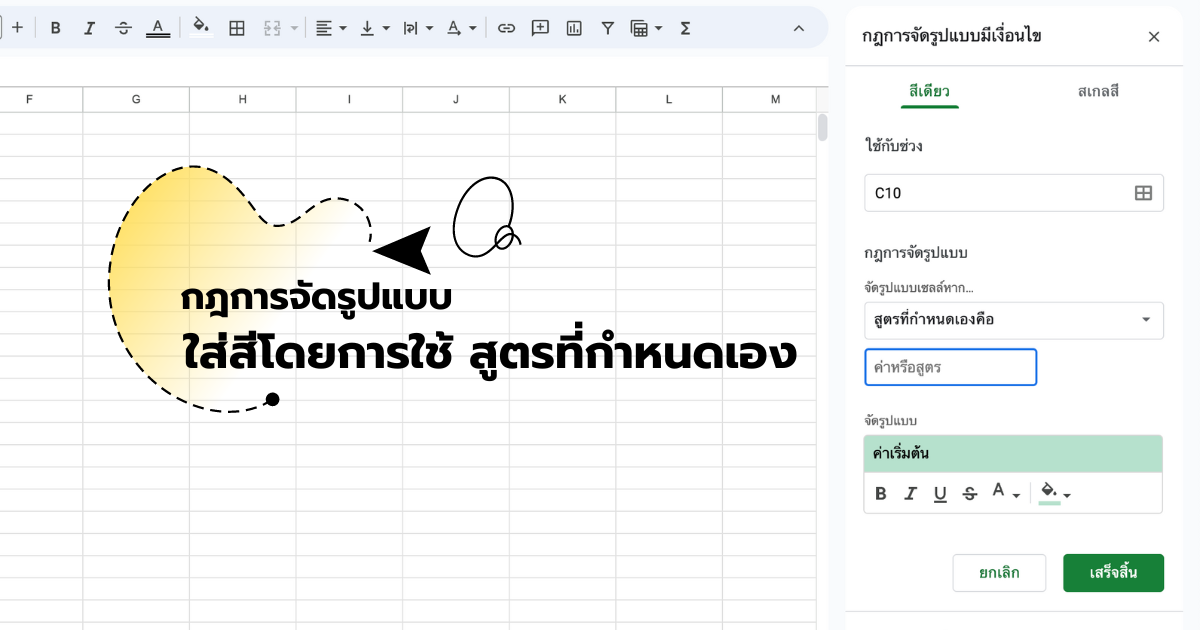Click the เสร็จสิ้น done button
1200x630 pixels.
[1113, 573]
